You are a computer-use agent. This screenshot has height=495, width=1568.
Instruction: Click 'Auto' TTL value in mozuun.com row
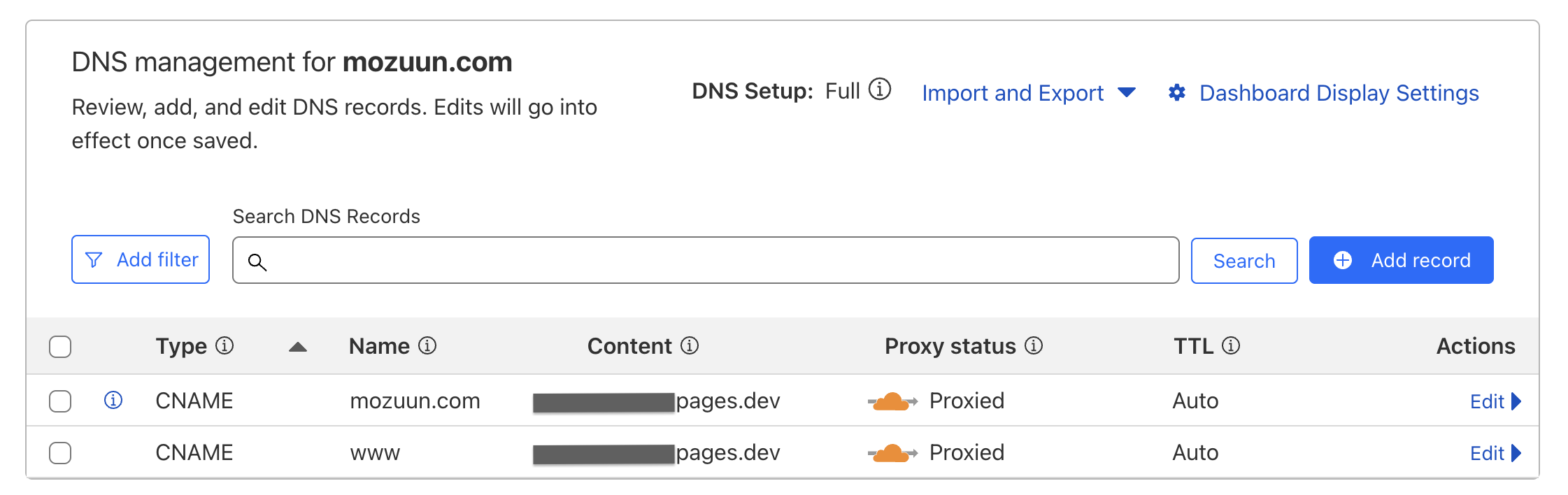pyautogui.click(x=1195, y=401)
